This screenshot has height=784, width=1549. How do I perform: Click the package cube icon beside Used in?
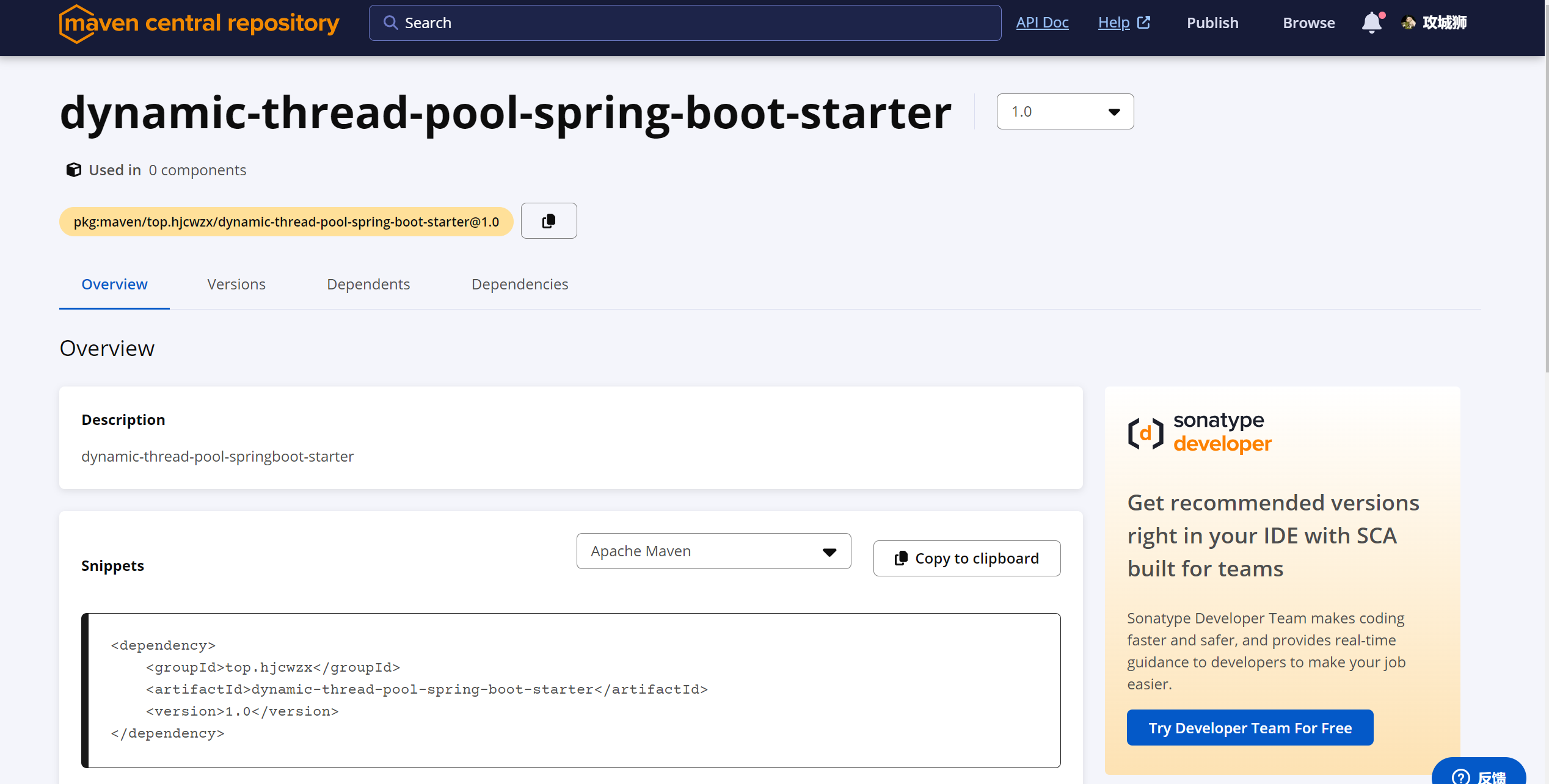point(74,170)
